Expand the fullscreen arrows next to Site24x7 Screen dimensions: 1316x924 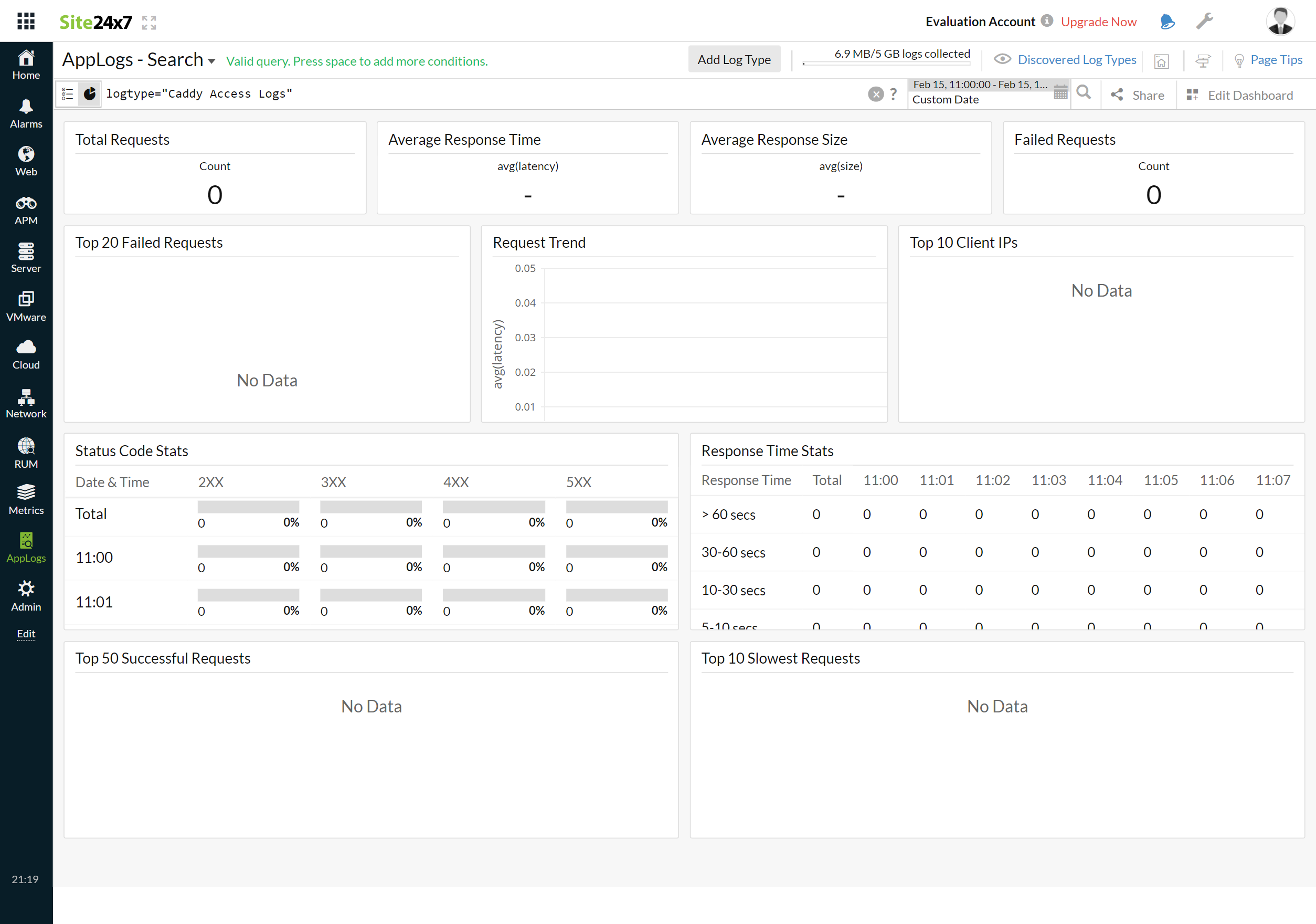pyautogui.click(x=148, y=23)
